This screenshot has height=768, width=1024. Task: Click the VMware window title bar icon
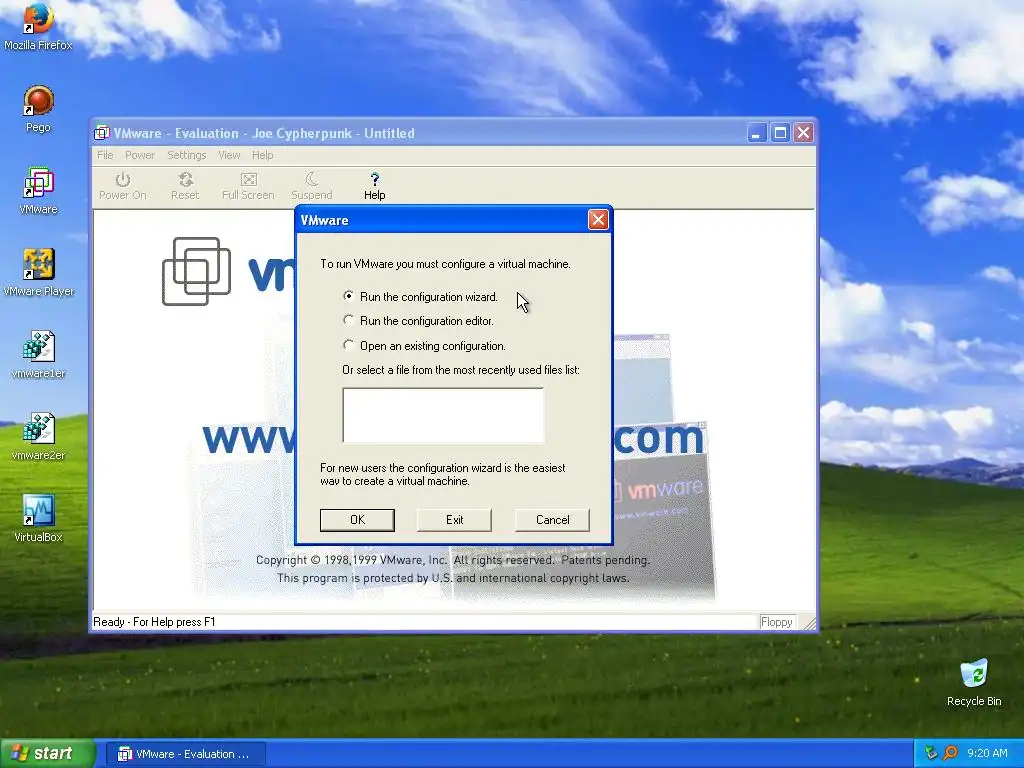pos(102,133)
